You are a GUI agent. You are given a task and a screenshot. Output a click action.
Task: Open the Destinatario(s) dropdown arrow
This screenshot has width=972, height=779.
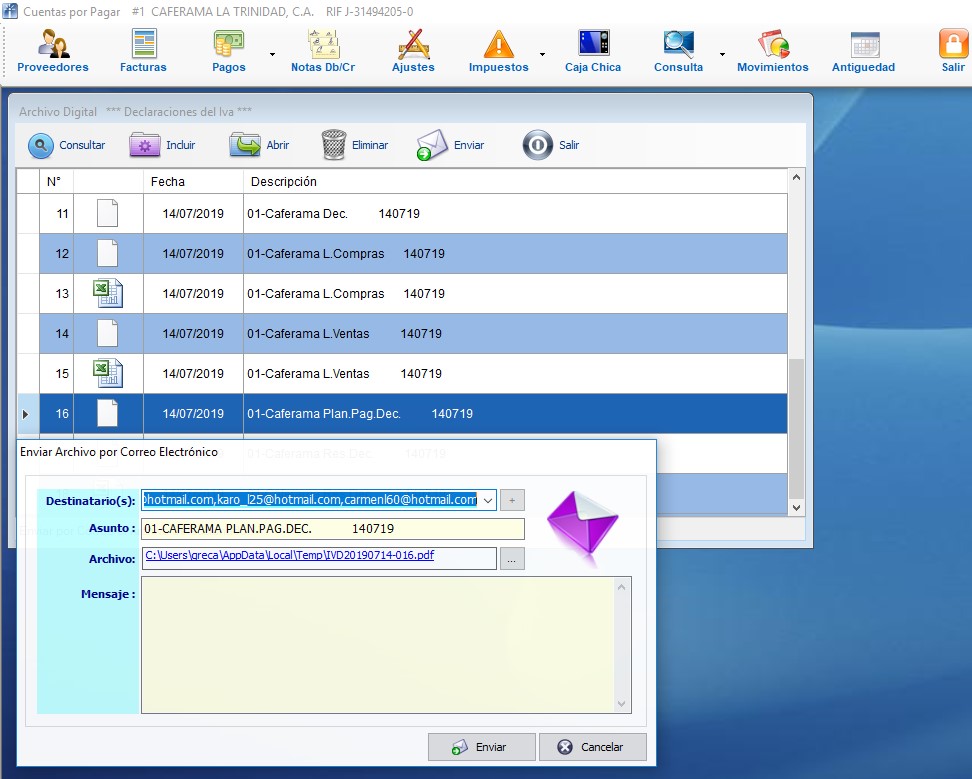[x=488, y=500]
